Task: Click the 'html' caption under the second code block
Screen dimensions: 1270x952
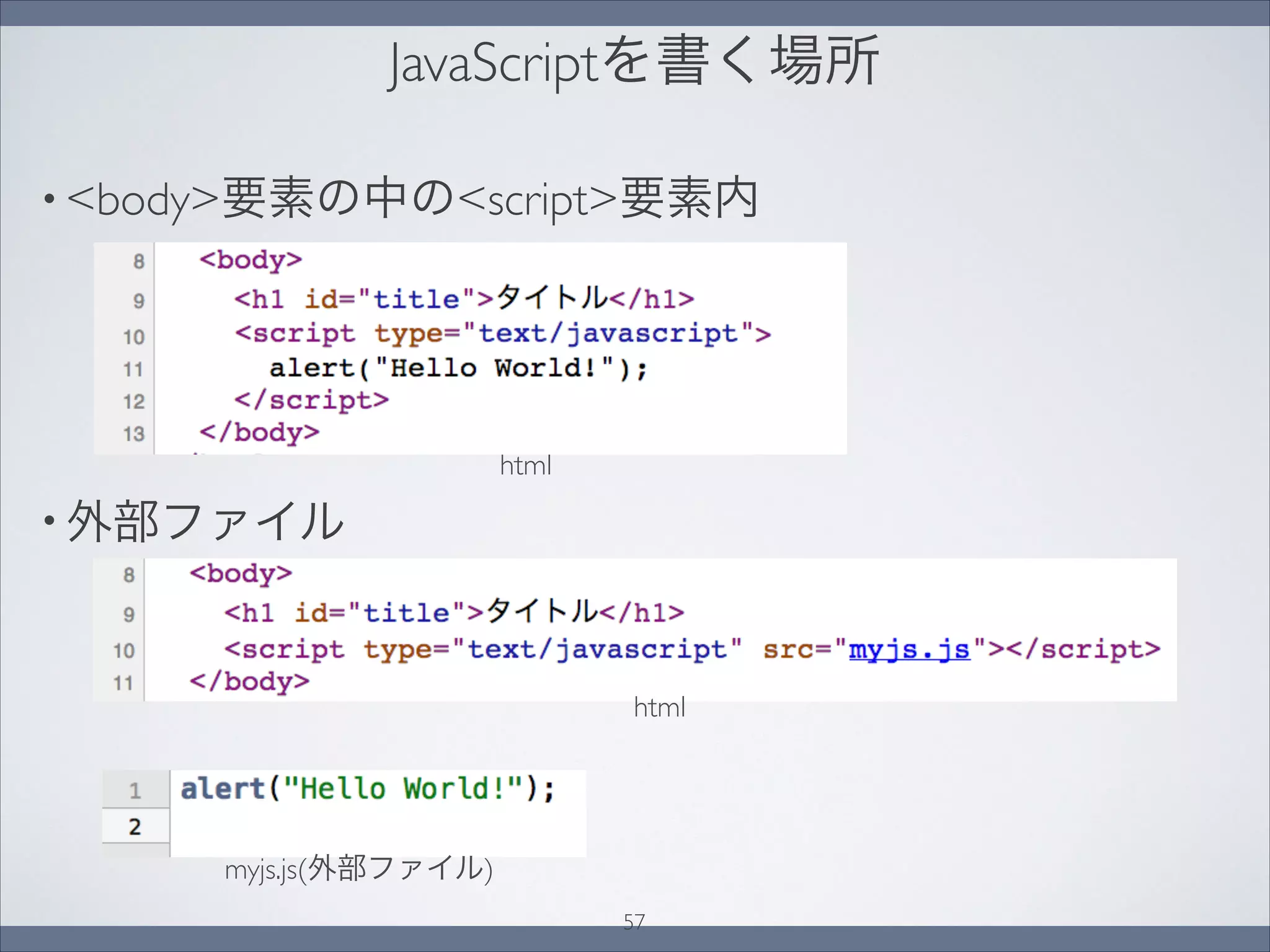Action: pos(659,708)
